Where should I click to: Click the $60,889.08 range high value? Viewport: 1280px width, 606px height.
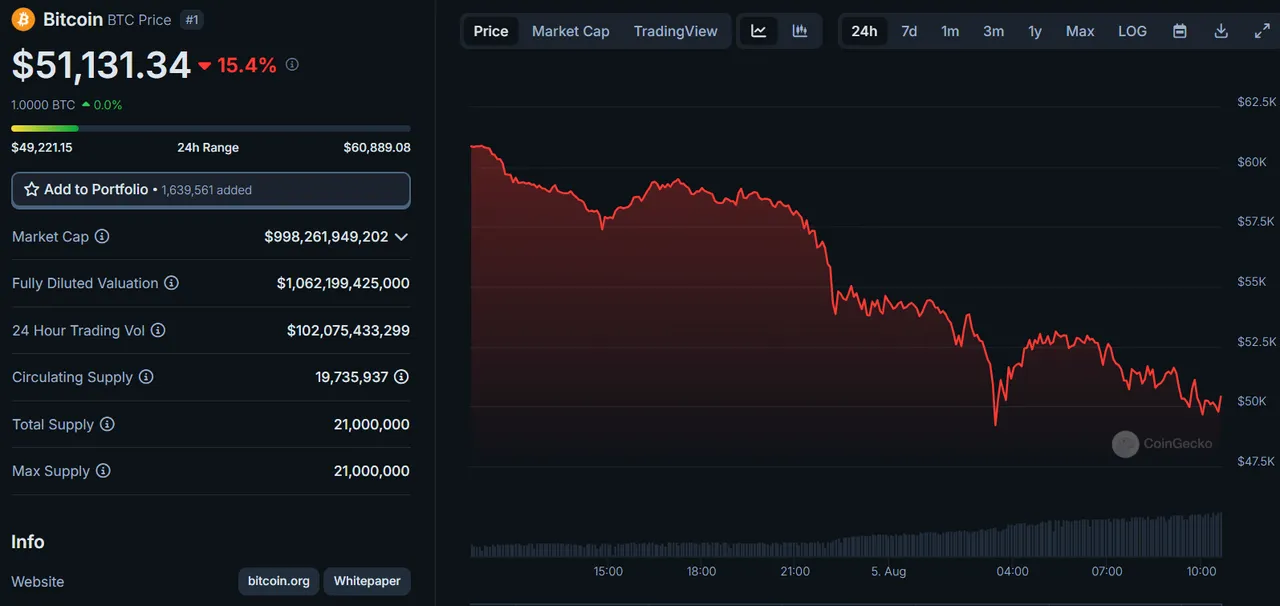pyautogui.click(x=377, y=147)
